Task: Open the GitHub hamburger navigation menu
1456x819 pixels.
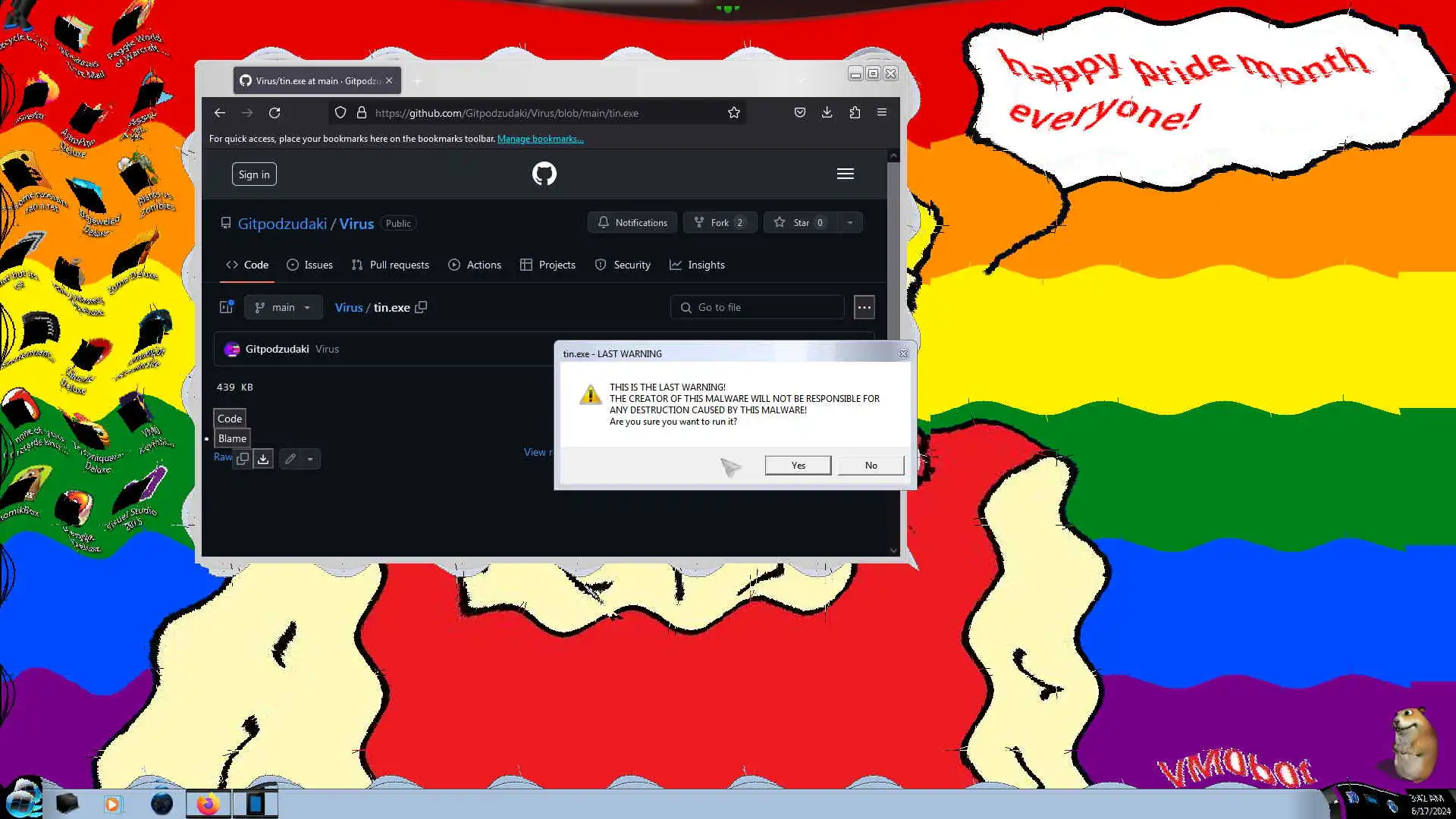Action: [845, 174]
